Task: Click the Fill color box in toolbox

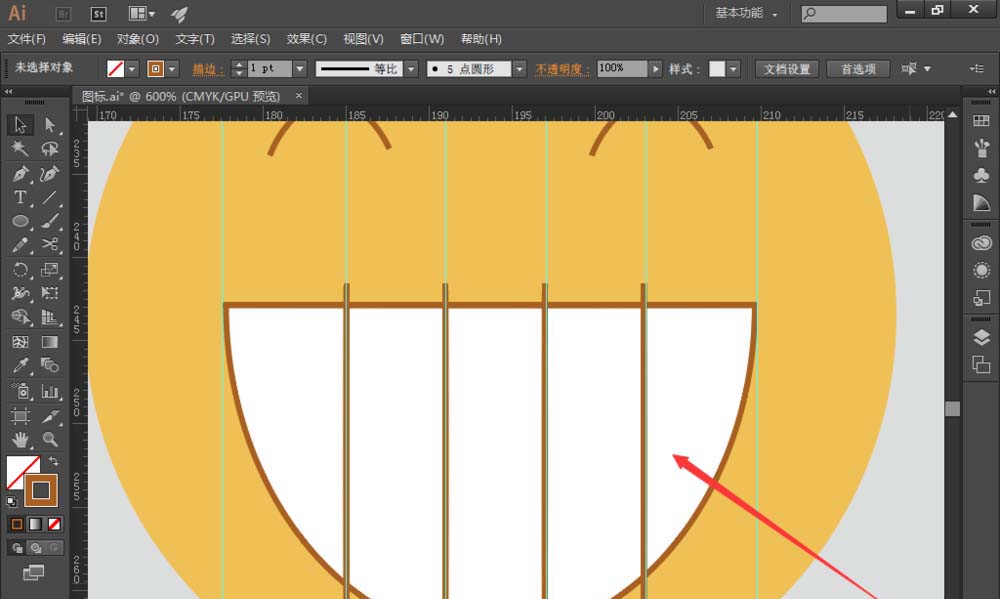Action: point(18,468)
